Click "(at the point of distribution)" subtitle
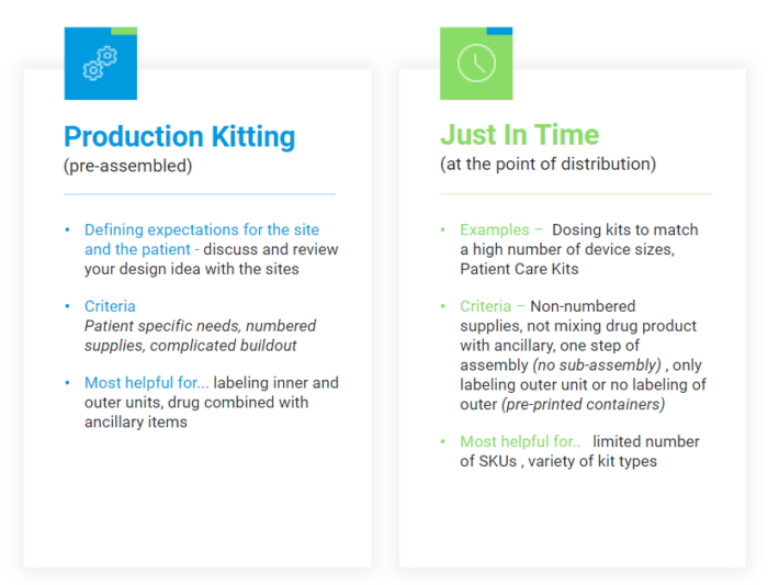 point(548,164)
